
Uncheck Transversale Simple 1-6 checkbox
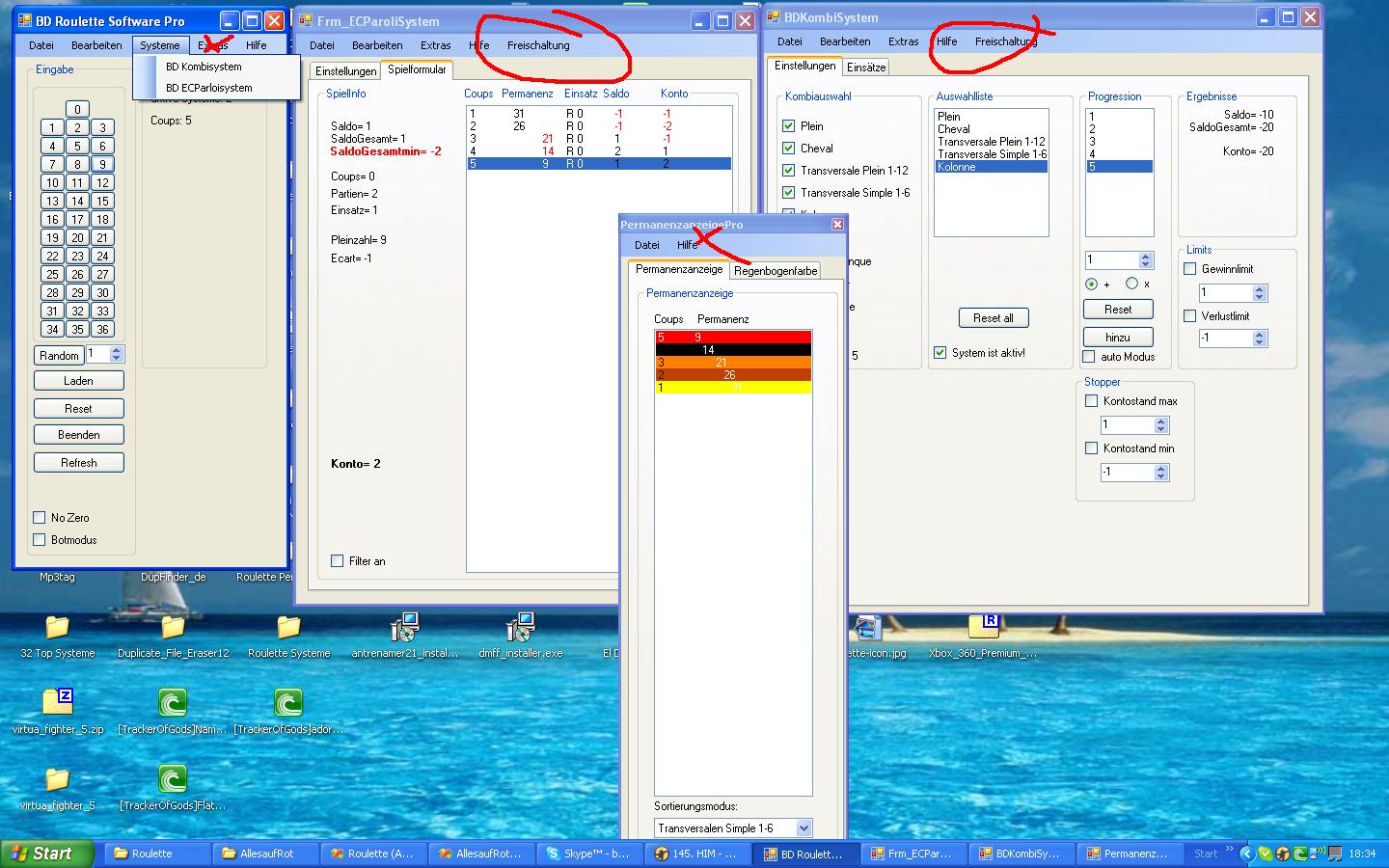point(789,193)
